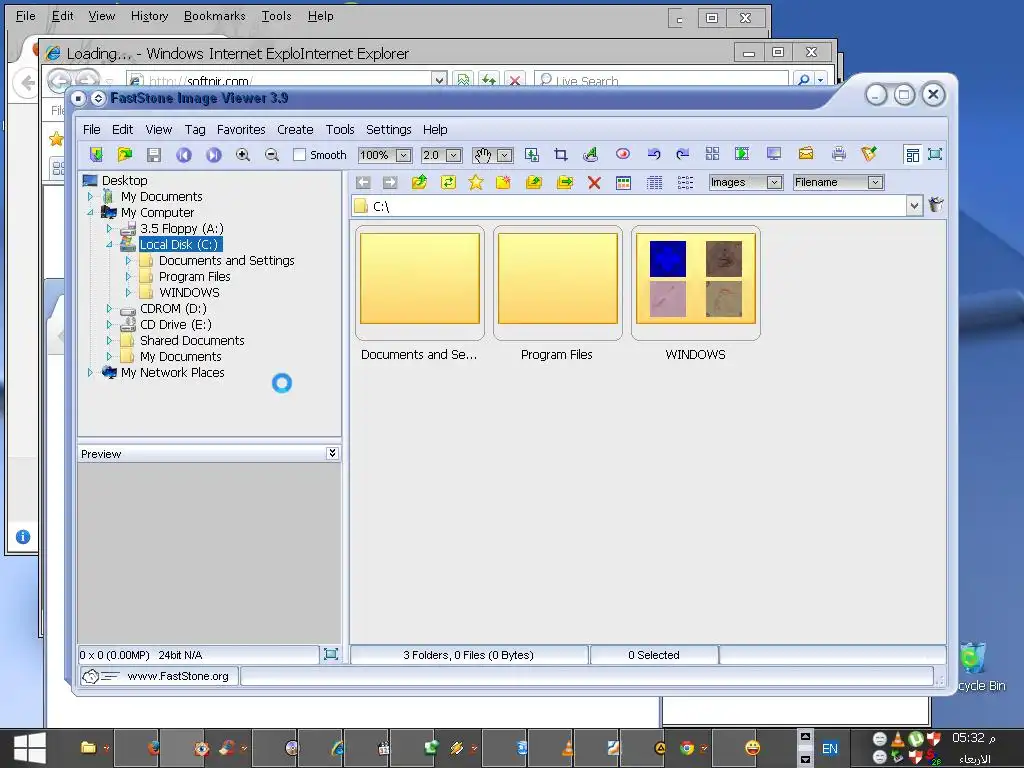Click the Zoom Out magnifier
Image resolution: width=1024 pixels, height=768 pixels.
pyautogui.click(x=272, y=155)
